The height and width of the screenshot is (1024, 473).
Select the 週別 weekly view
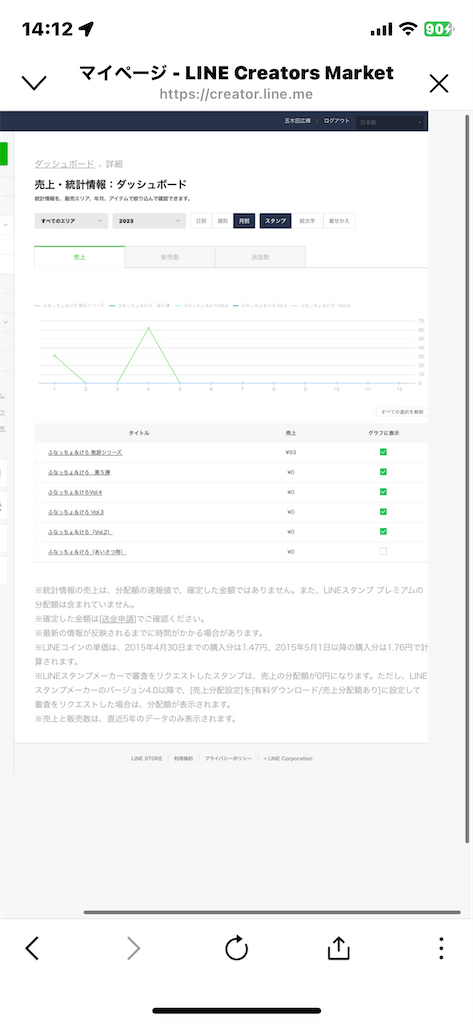point(223,221)
